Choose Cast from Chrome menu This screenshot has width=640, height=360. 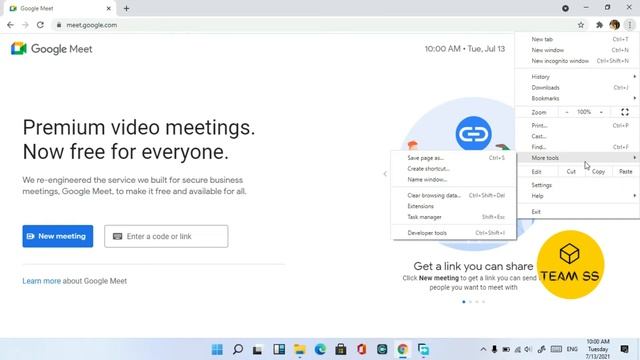[578, 136]
